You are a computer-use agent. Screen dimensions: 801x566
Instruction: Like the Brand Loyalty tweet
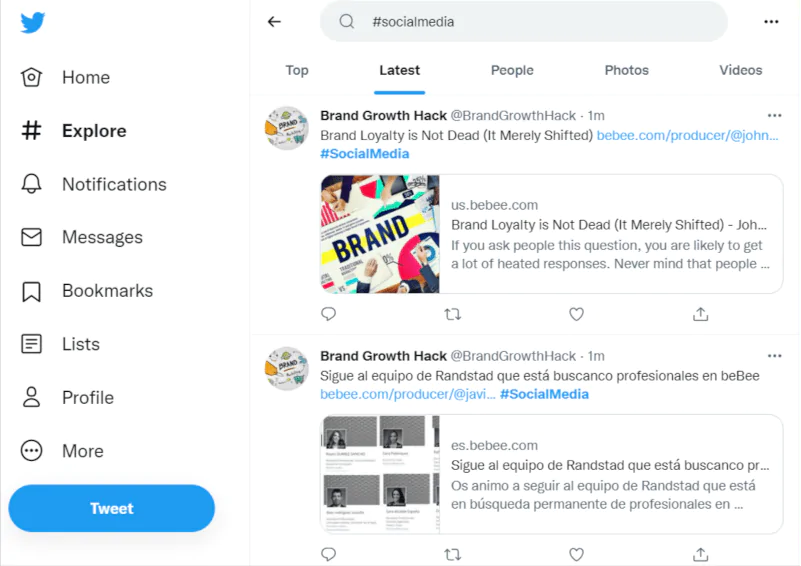[x=576, y=314]
